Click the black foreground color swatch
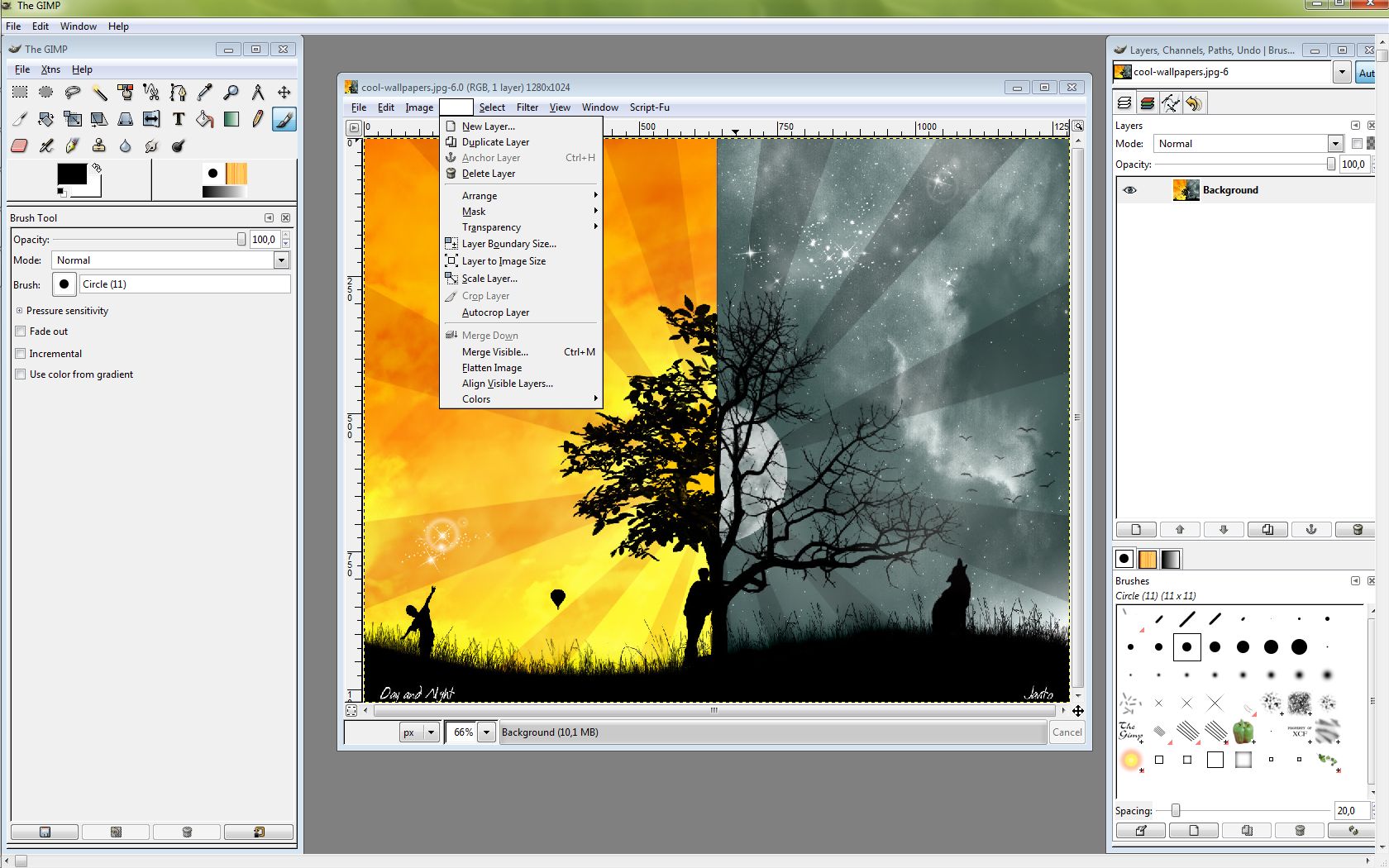This screenshot has height=868, width=1389. pyautogui.click(x=72, y=174)
